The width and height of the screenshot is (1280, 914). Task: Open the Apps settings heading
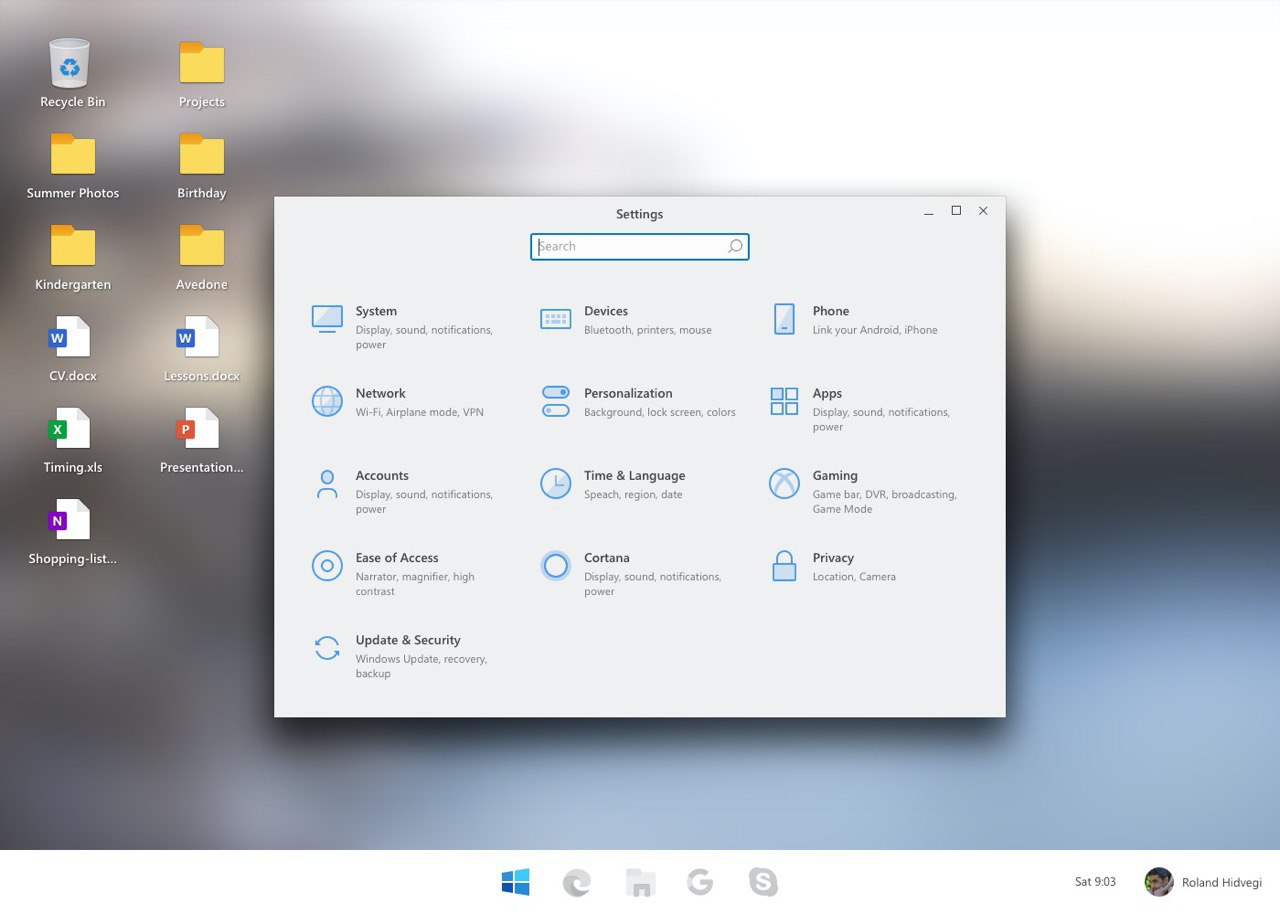tap(827, 394)
